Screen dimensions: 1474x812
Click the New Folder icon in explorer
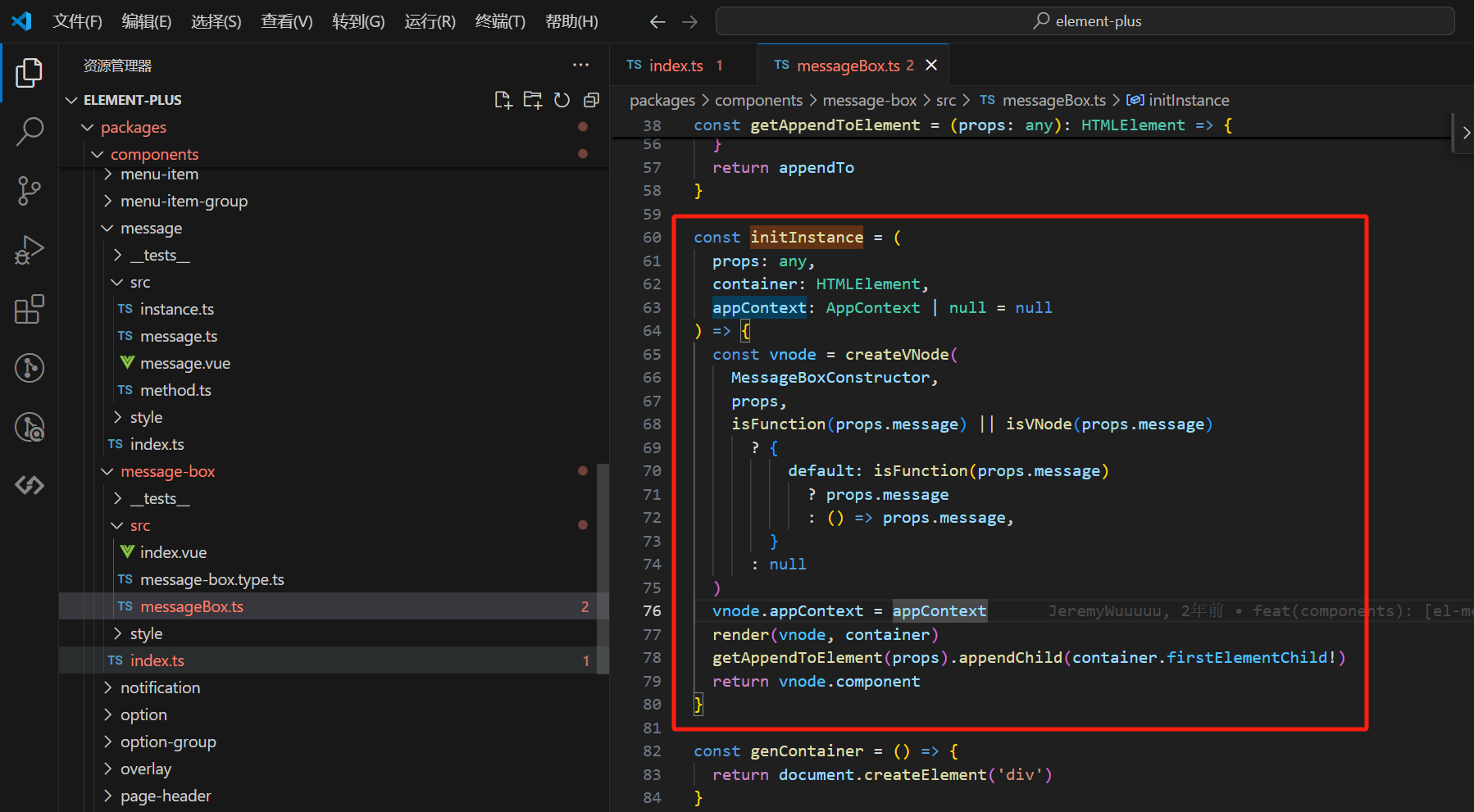click(x=532, y=100)
